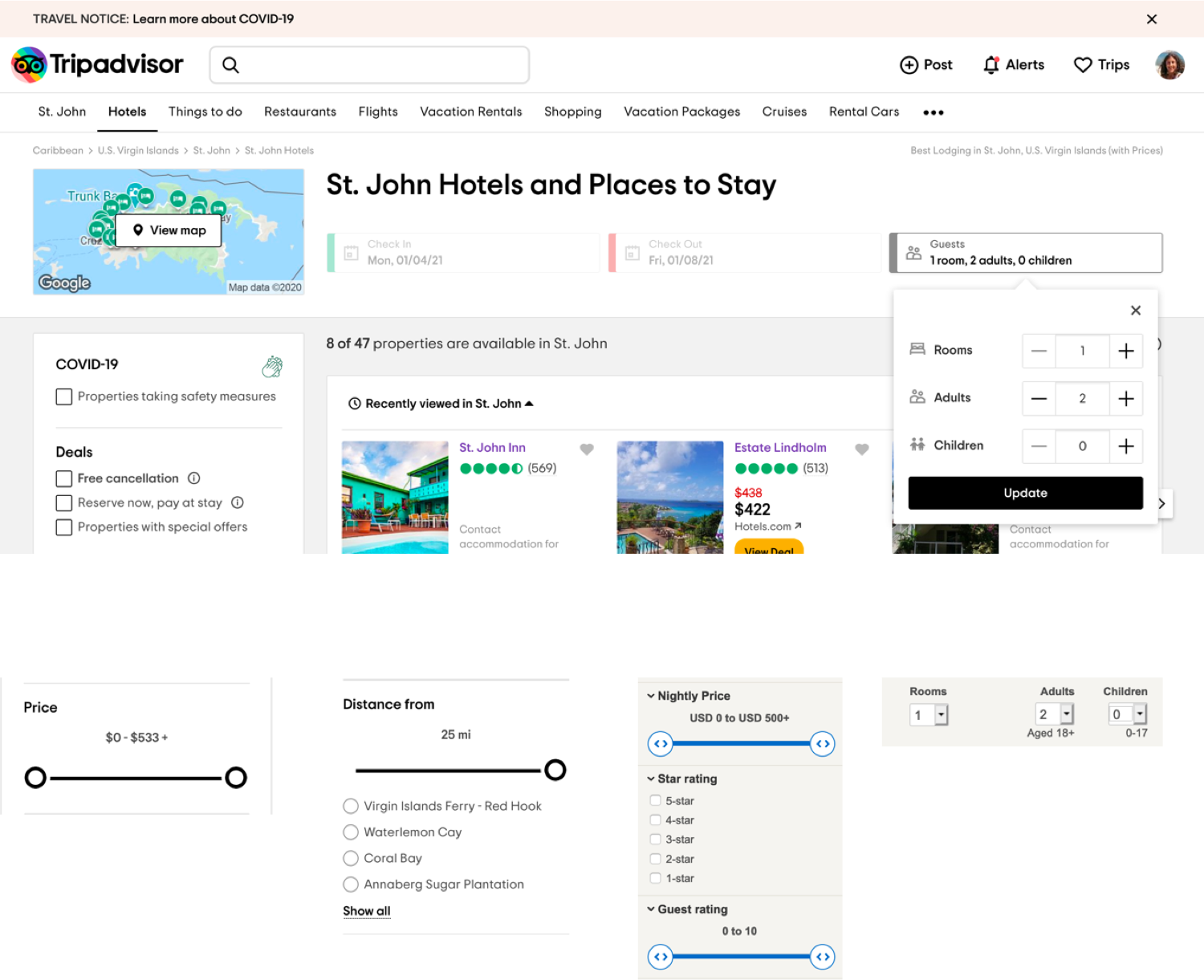Screen dimensions: 1204x980
Task: Collapse the Guest rating section
Action: (651, 909)
